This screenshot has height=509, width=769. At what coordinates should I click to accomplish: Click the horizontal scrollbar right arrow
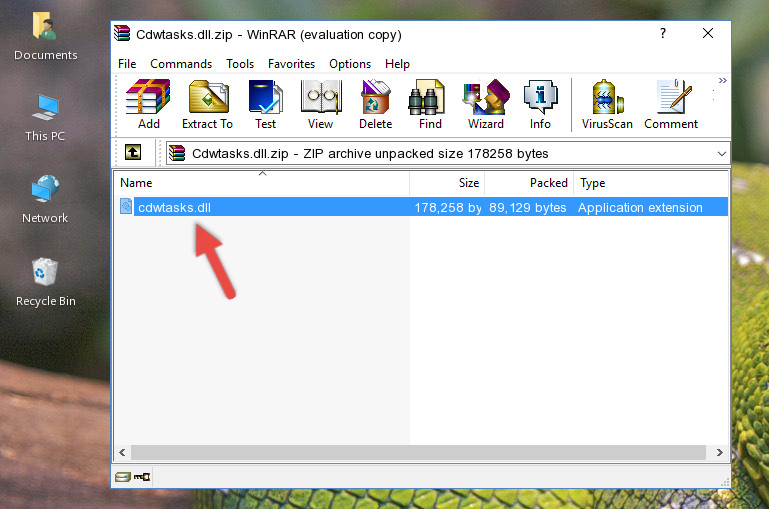point(719,452)
